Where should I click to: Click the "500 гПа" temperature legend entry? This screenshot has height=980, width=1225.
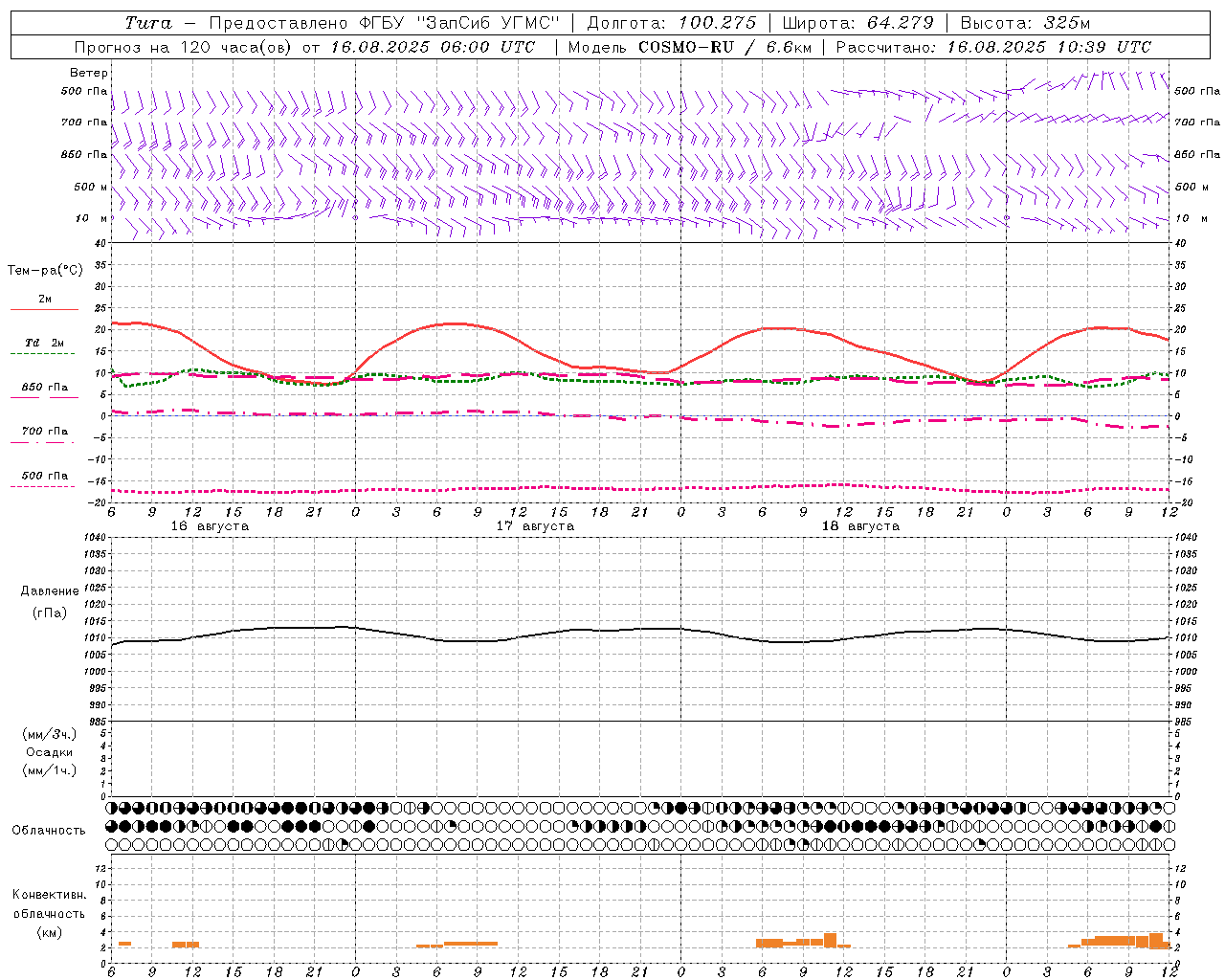[45, 476]
